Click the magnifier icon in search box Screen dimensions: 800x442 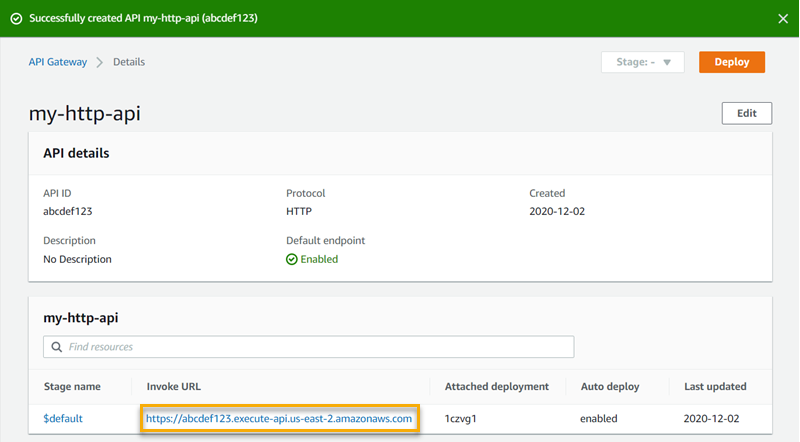57,347
